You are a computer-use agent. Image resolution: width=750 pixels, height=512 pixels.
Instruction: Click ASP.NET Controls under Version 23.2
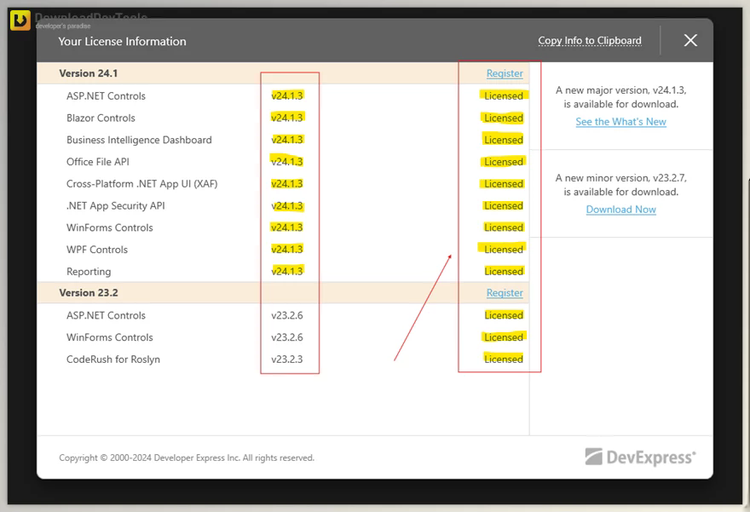click(106, 315)
